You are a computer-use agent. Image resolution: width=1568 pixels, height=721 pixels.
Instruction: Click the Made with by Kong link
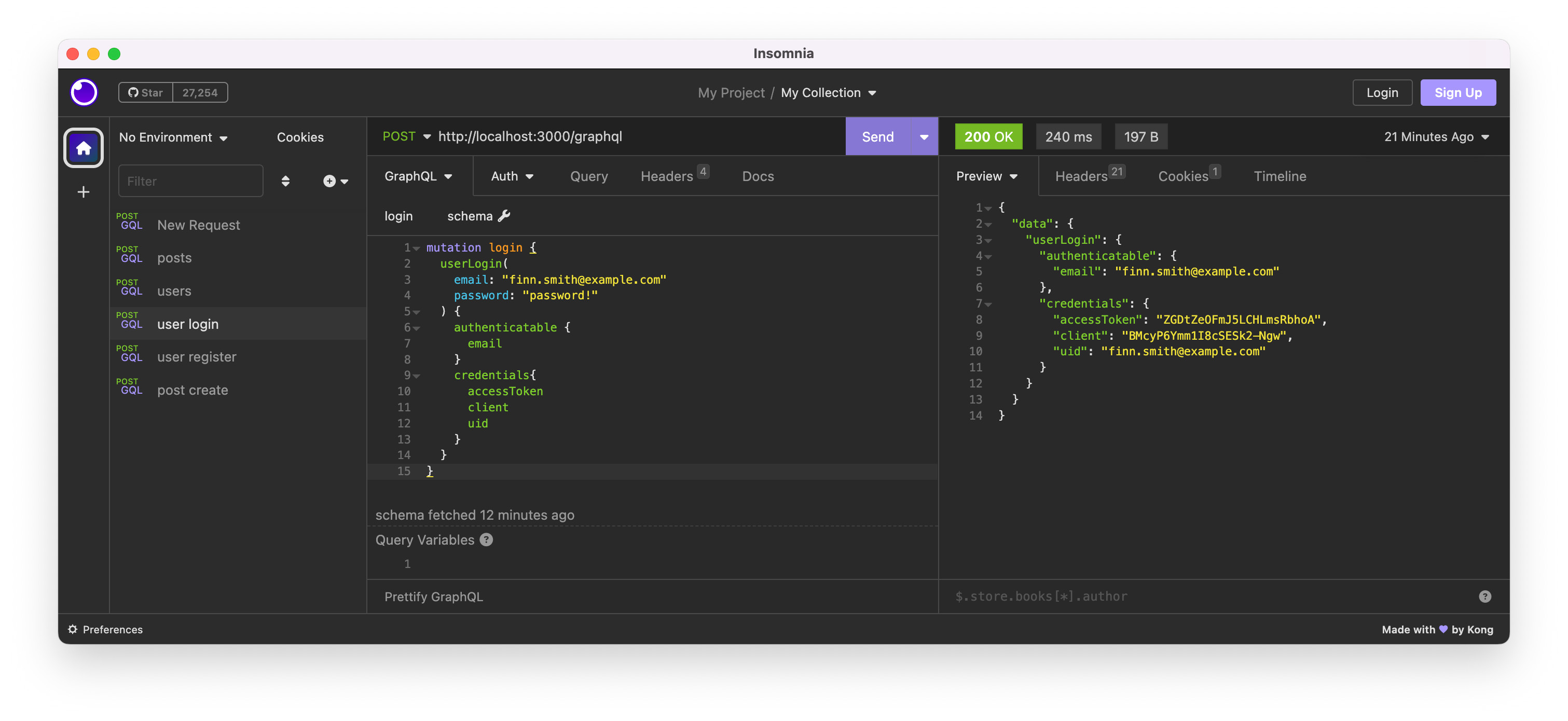(1437, 630)
